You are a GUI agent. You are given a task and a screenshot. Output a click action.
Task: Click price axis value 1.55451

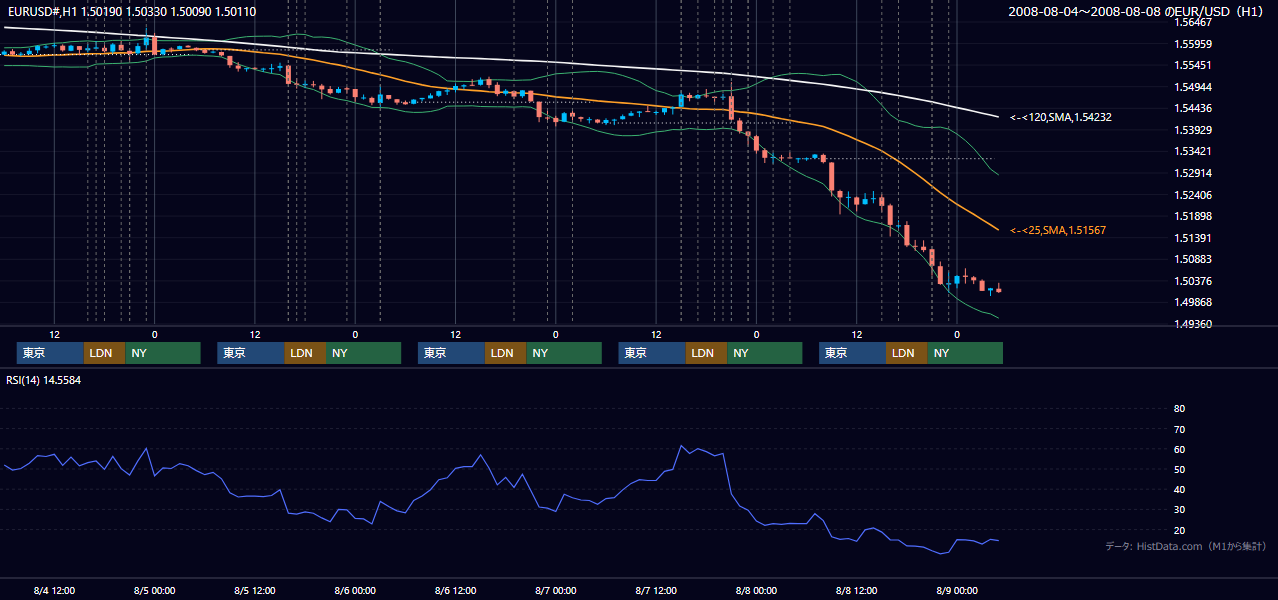tap(1192, 65)
